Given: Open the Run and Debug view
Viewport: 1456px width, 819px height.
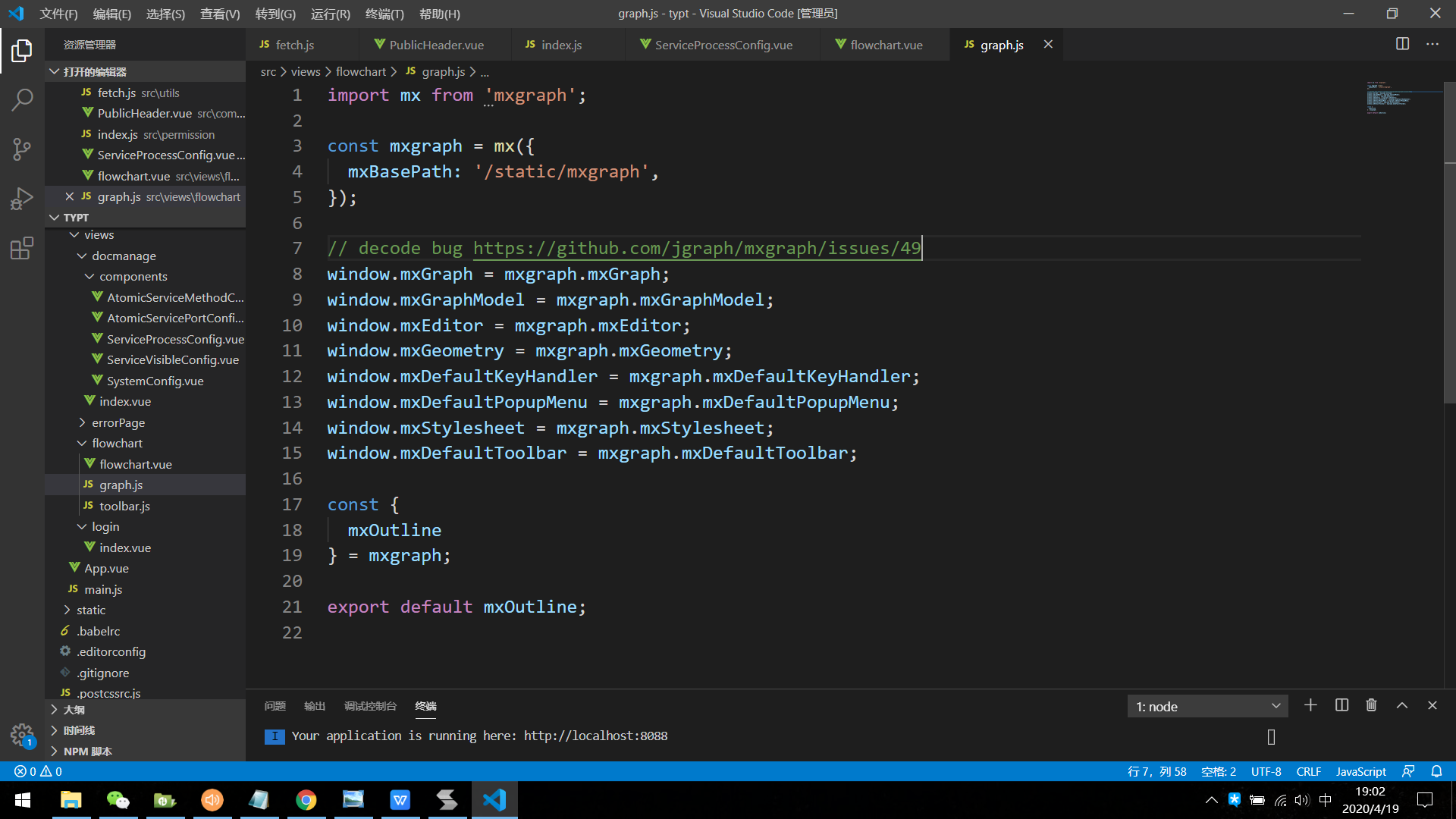Looking at the screenshot, I should 22,199.
